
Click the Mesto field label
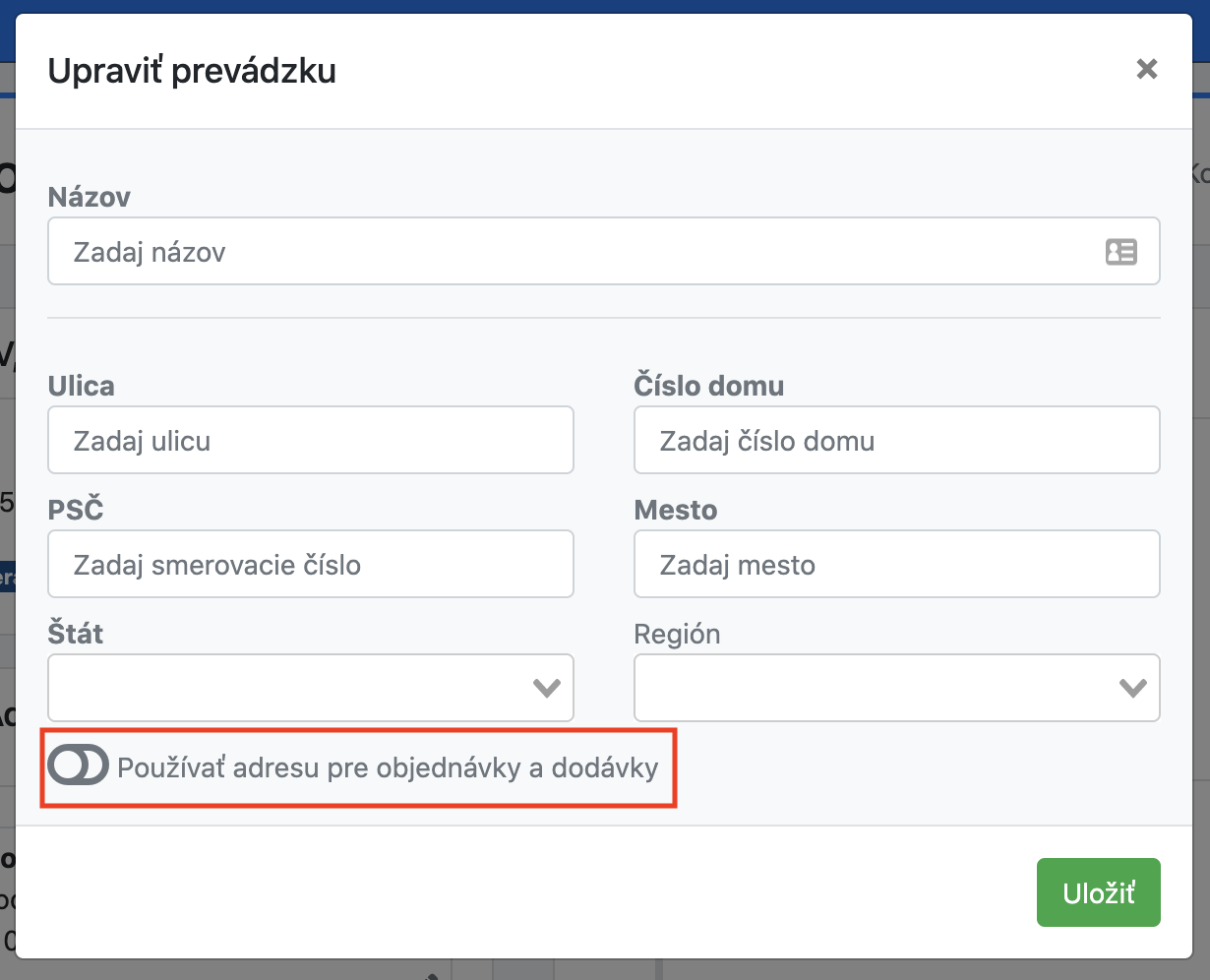point(675,511)
